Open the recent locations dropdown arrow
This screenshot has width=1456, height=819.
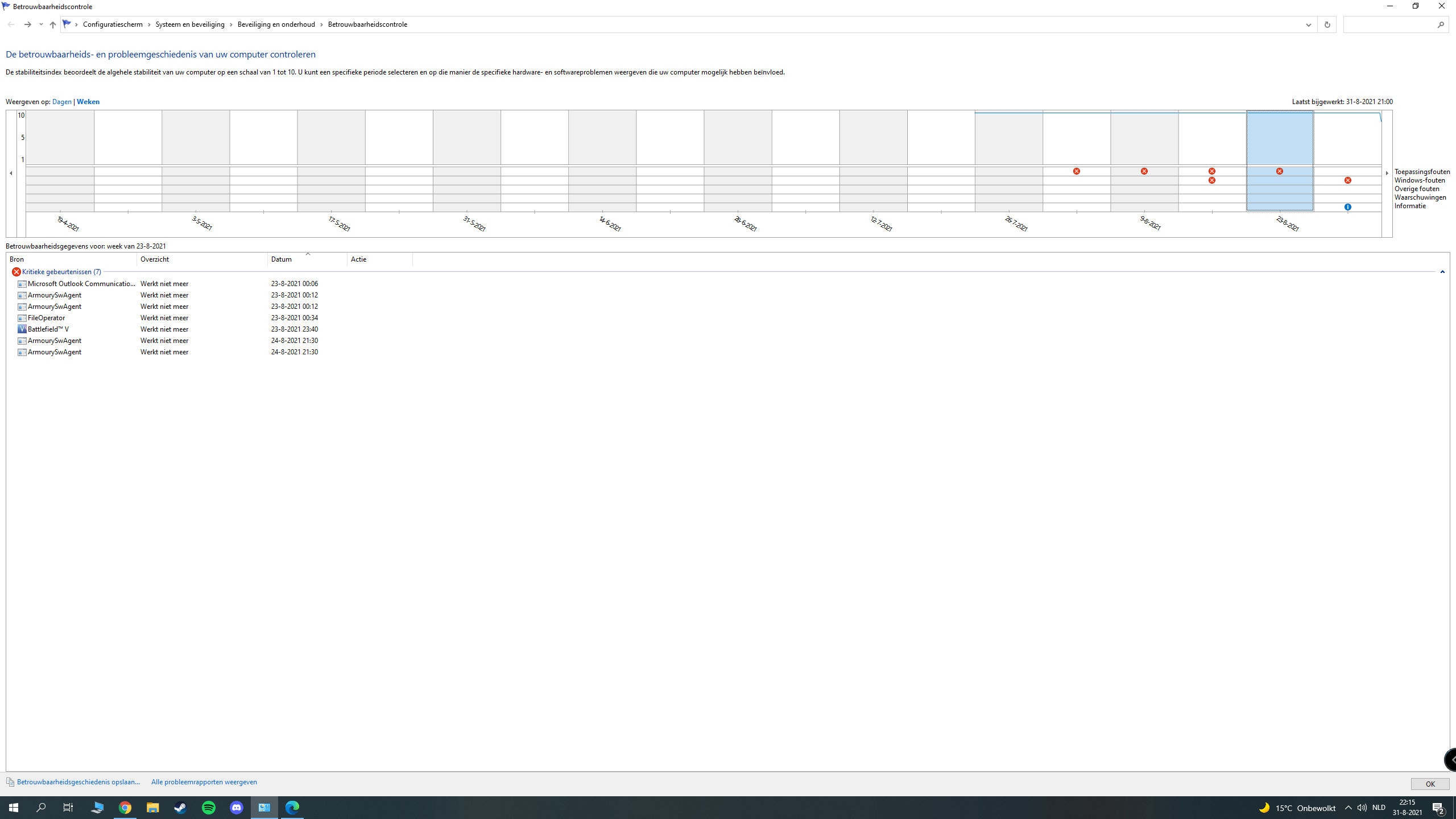pos(41,24)
